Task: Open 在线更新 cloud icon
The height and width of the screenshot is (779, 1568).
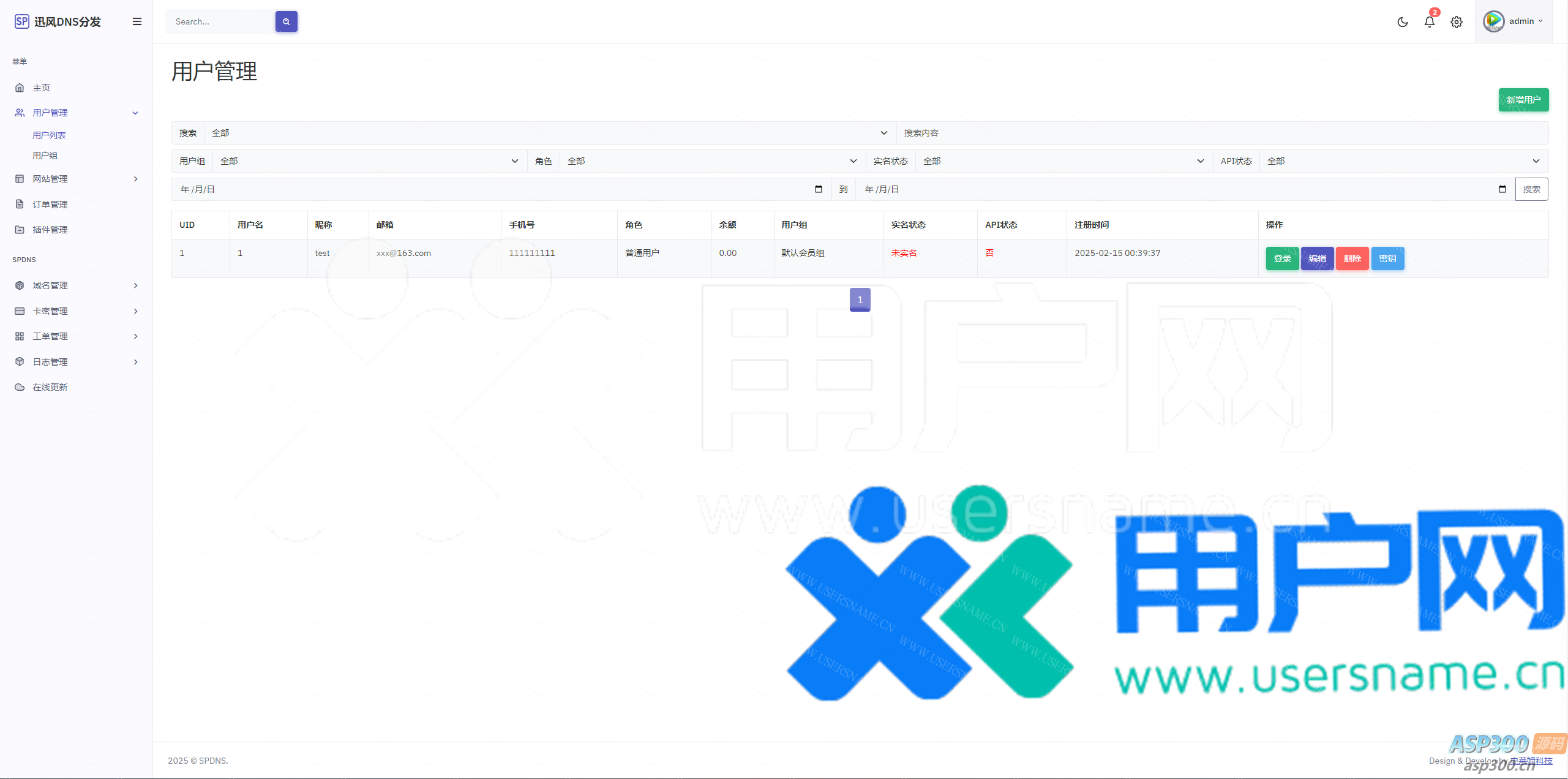Action: [x=20, y=387]
